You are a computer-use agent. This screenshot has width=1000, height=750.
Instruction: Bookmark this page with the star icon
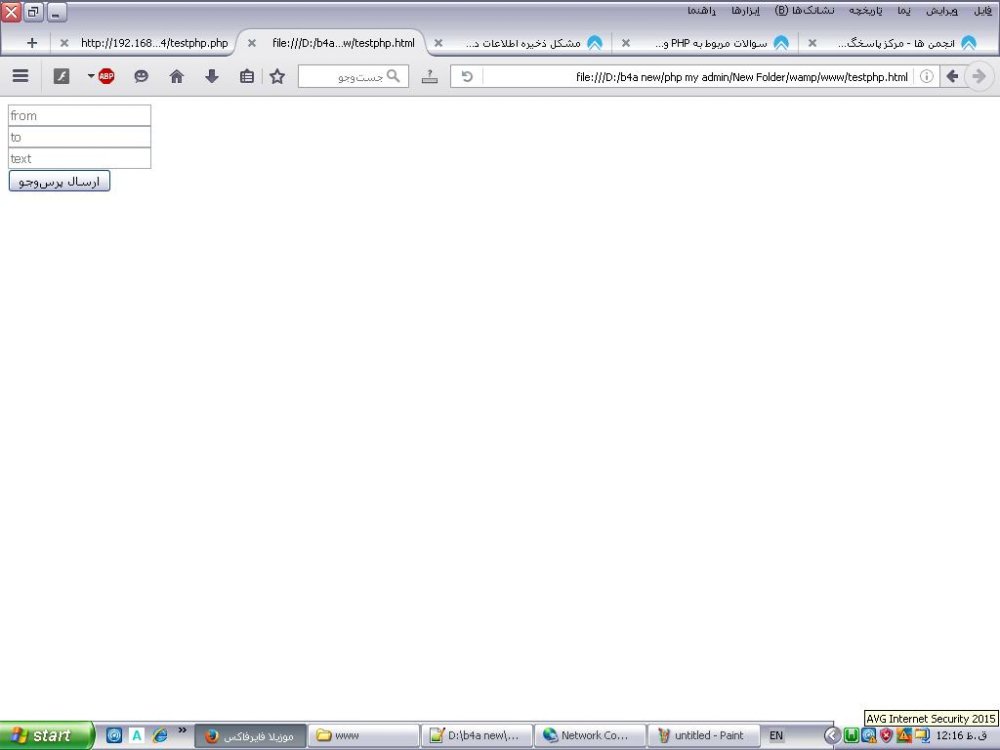277,76
